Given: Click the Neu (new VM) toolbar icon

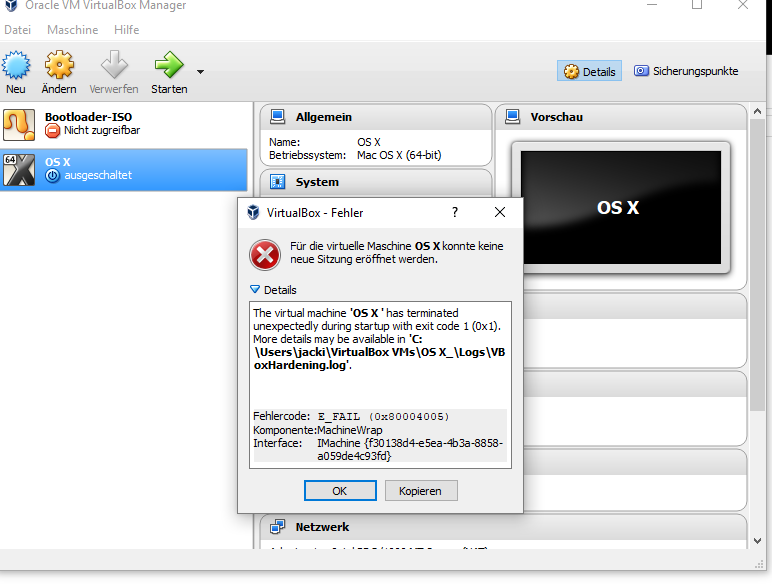Looking at the screenshot, I should tap(16, 65).
